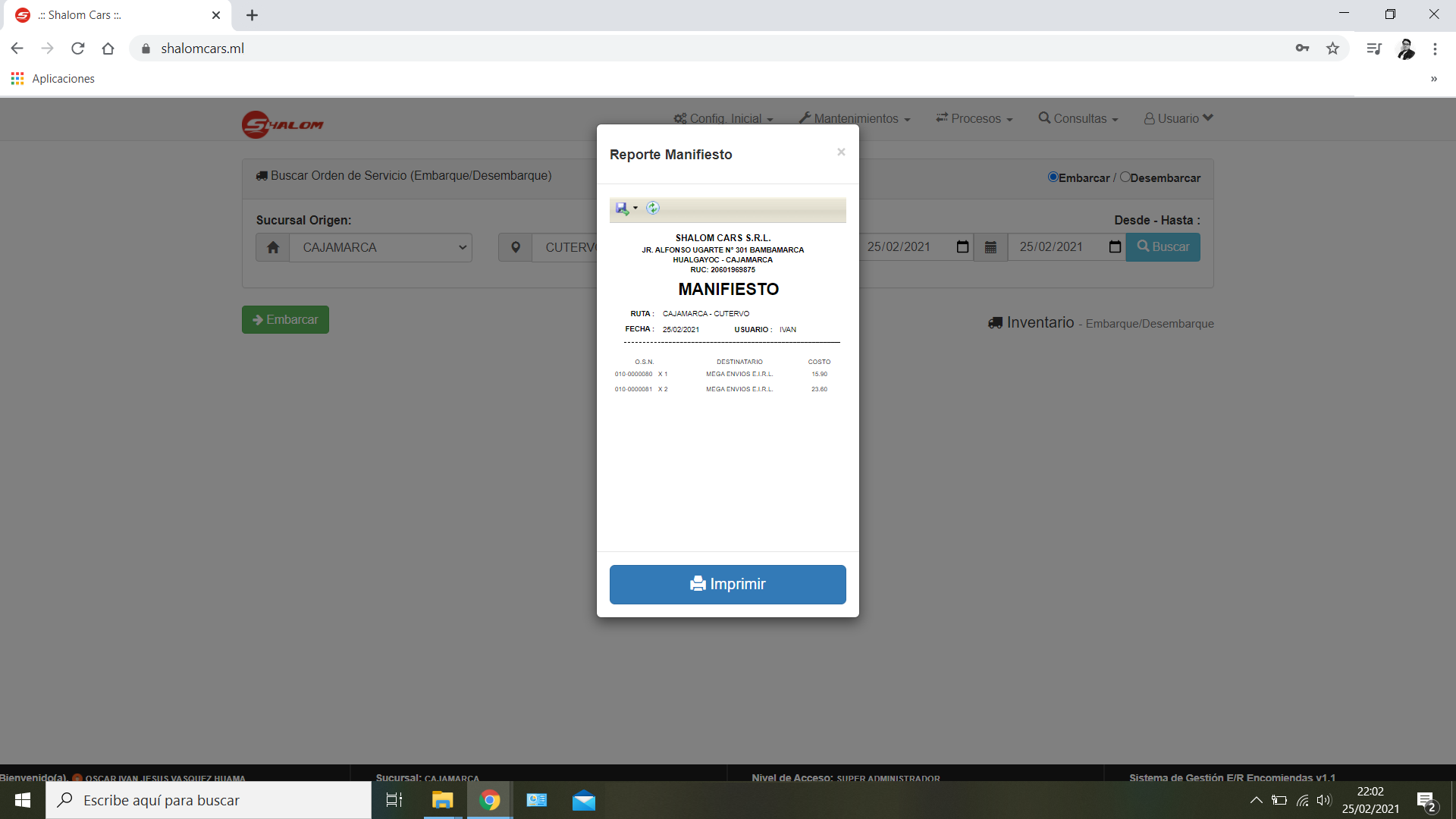The image size is (1456, 819).
Task: Expand the Usuario dropdown menu
Action: click(x=1178, y=118)
